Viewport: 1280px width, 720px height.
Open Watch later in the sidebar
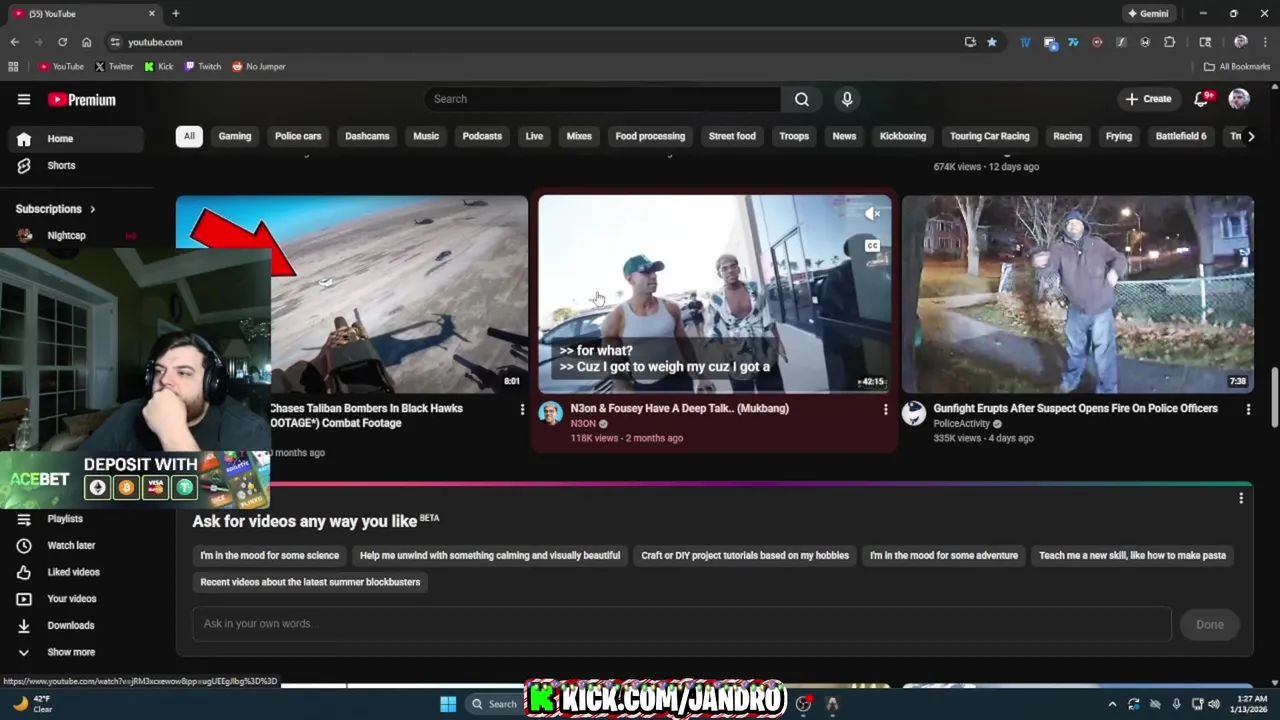pyautogui.click(x=78, y=545)
